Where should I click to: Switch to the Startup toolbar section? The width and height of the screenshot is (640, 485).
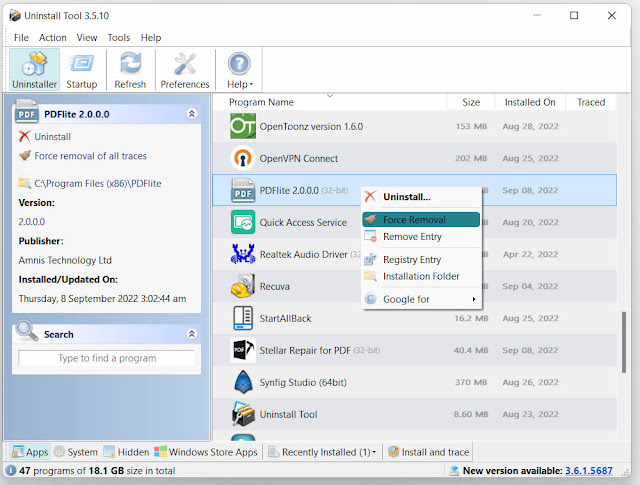[x=82, y=69]
